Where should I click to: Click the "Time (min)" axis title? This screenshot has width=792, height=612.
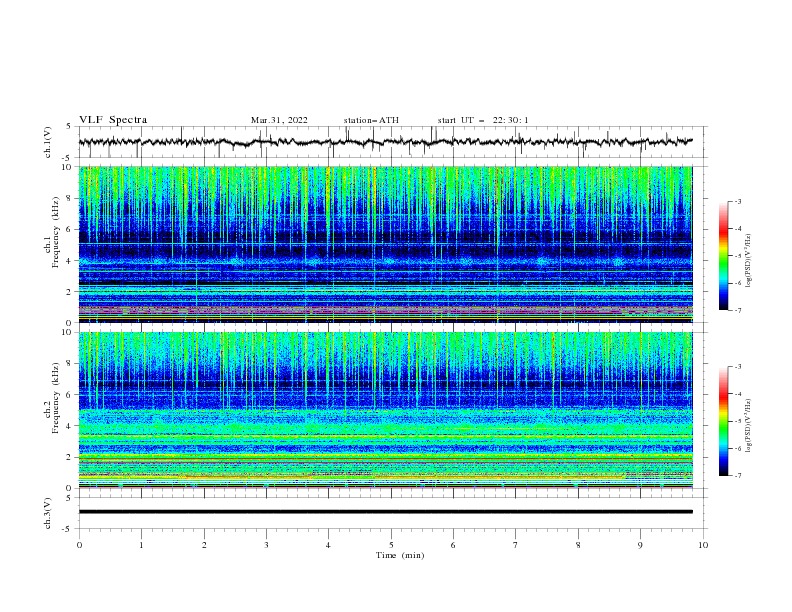point(400,555)
